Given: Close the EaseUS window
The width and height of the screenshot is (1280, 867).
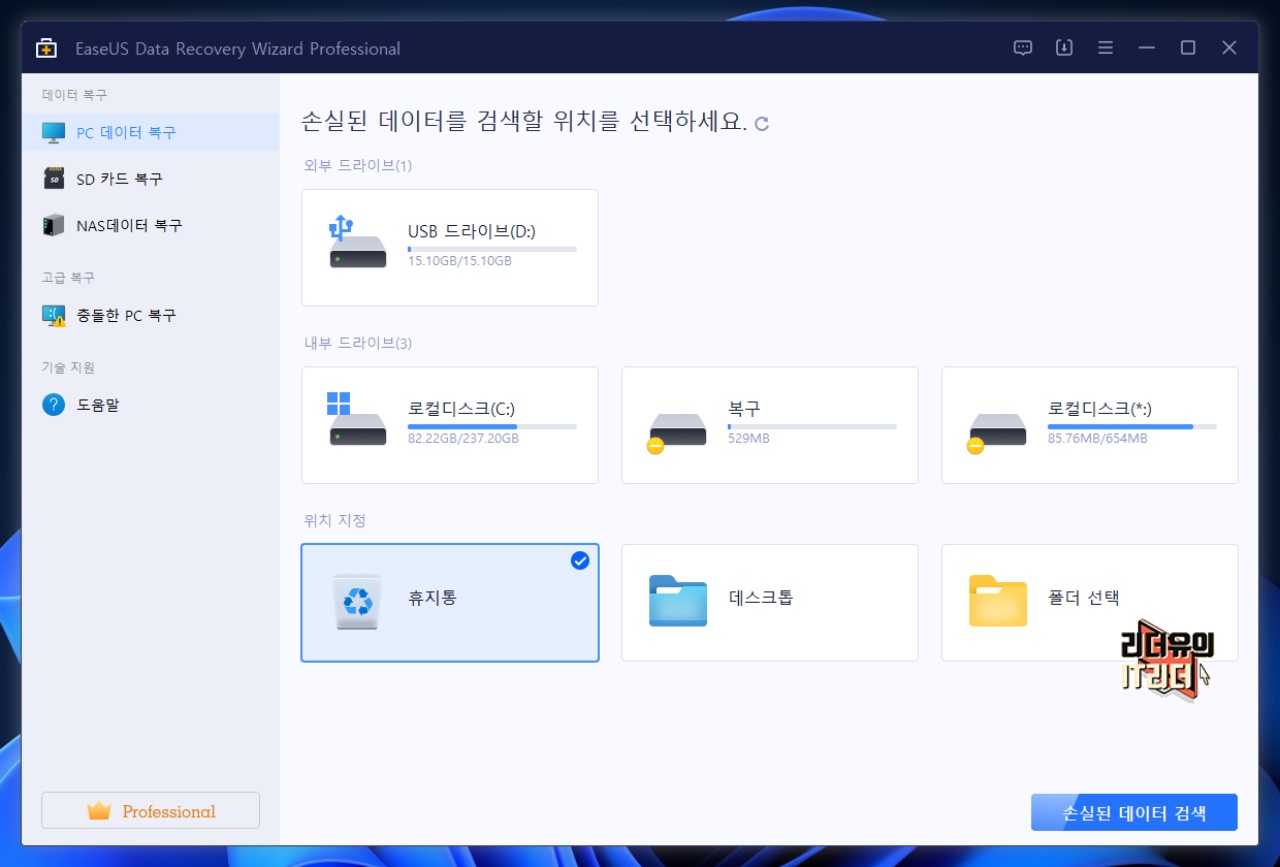Looking at the screenshot, I should pos(1230,48).
